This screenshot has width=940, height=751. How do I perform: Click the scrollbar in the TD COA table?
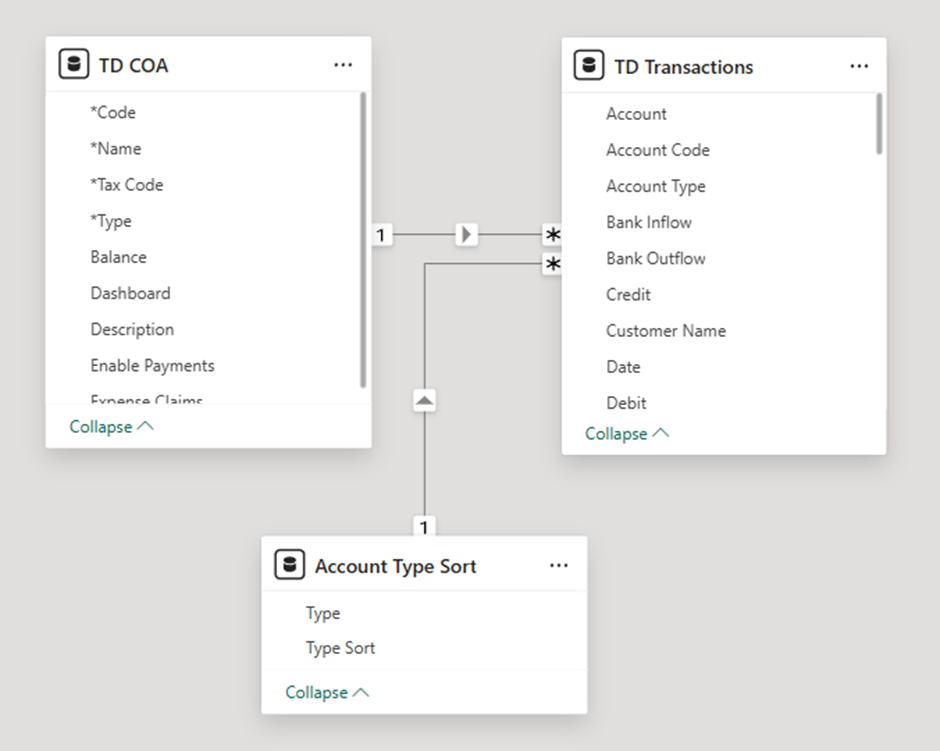[362, 240]
